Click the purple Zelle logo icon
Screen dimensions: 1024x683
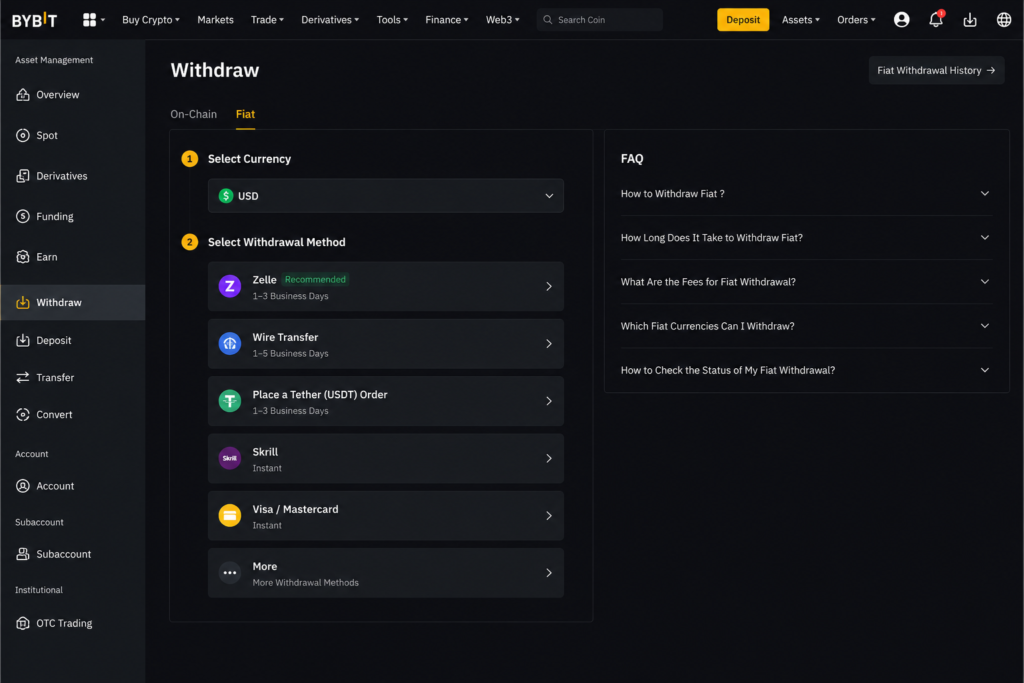coord(230,286)
